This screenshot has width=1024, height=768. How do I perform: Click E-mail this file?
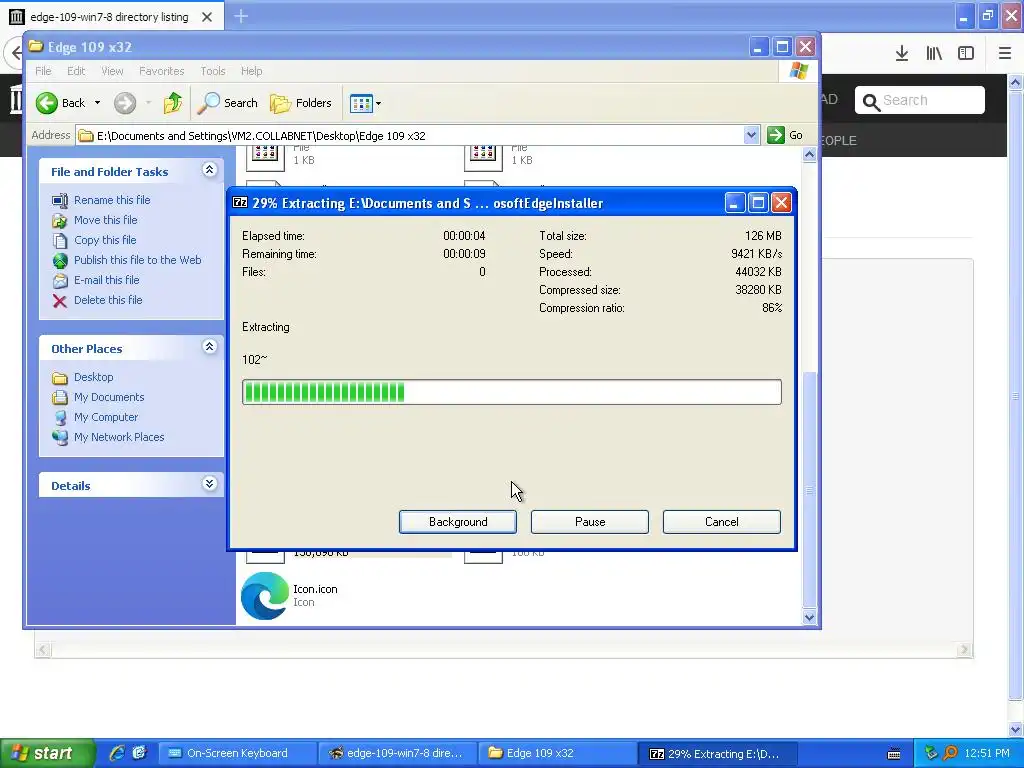(x=106, y=280)
